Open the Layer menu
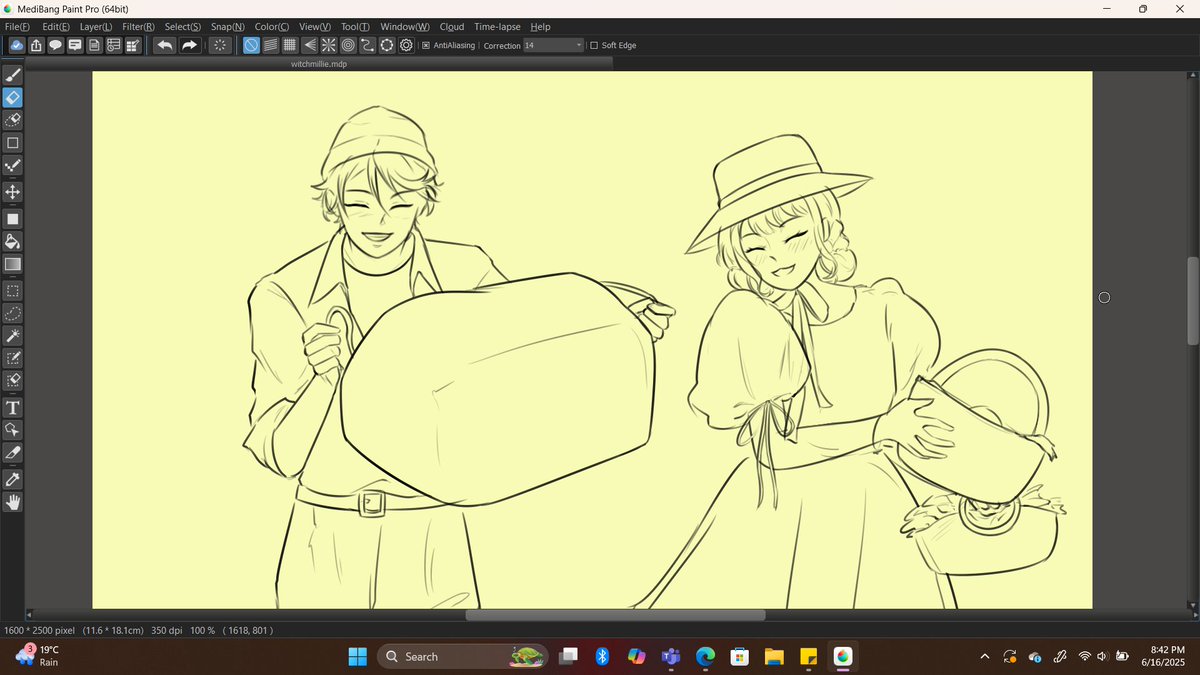The width and height of the screenshot is (1200, 675). pos(96,27)
